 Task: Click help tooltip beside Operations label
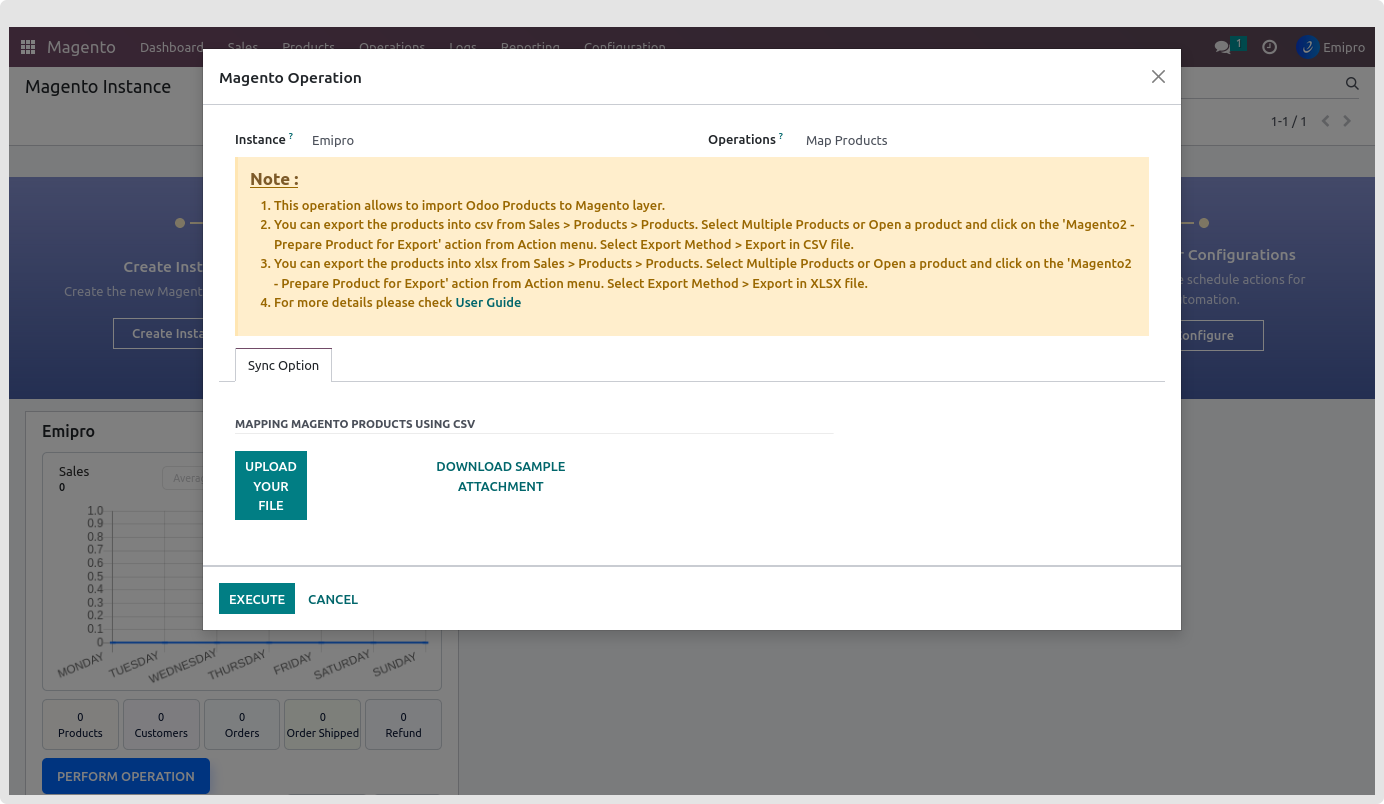point(781,136)
